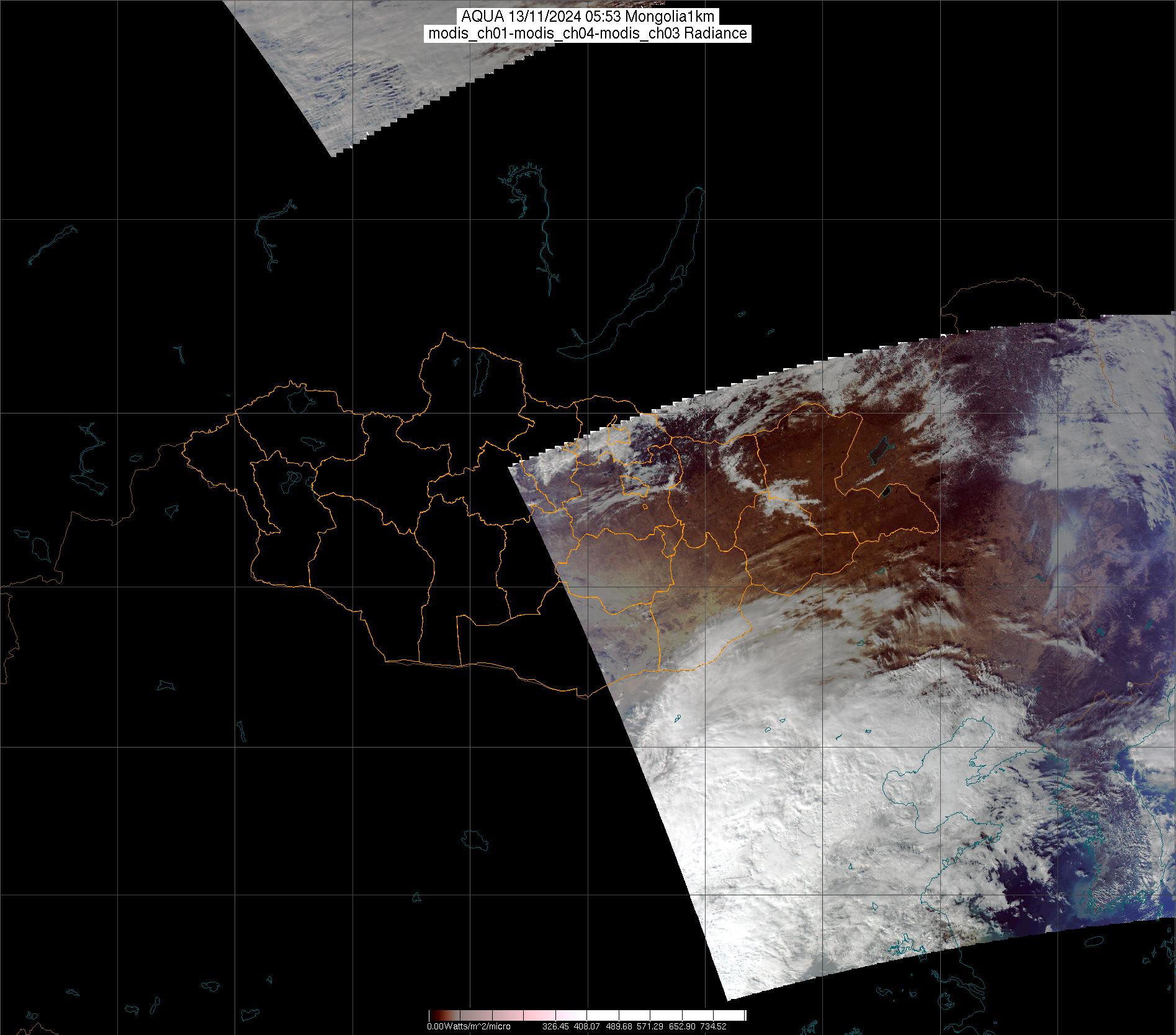This screenshot has width=1176, height=1035.
Task: Select the 326.45 scale value
Action: [555, 1026]
